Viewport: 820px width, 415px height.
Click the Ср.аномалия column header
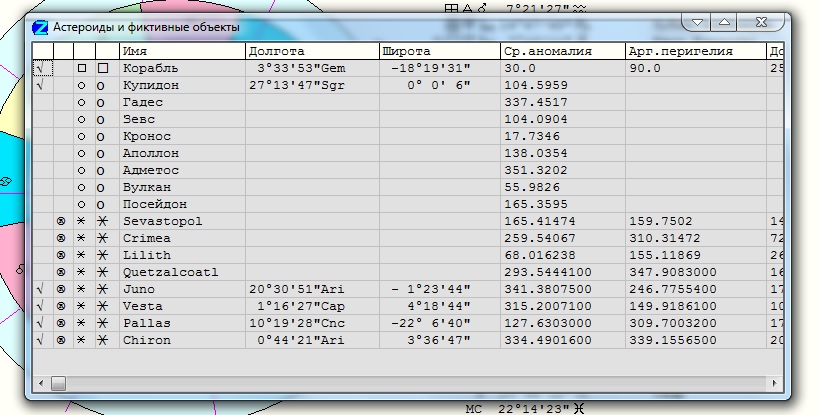[562, 51]
